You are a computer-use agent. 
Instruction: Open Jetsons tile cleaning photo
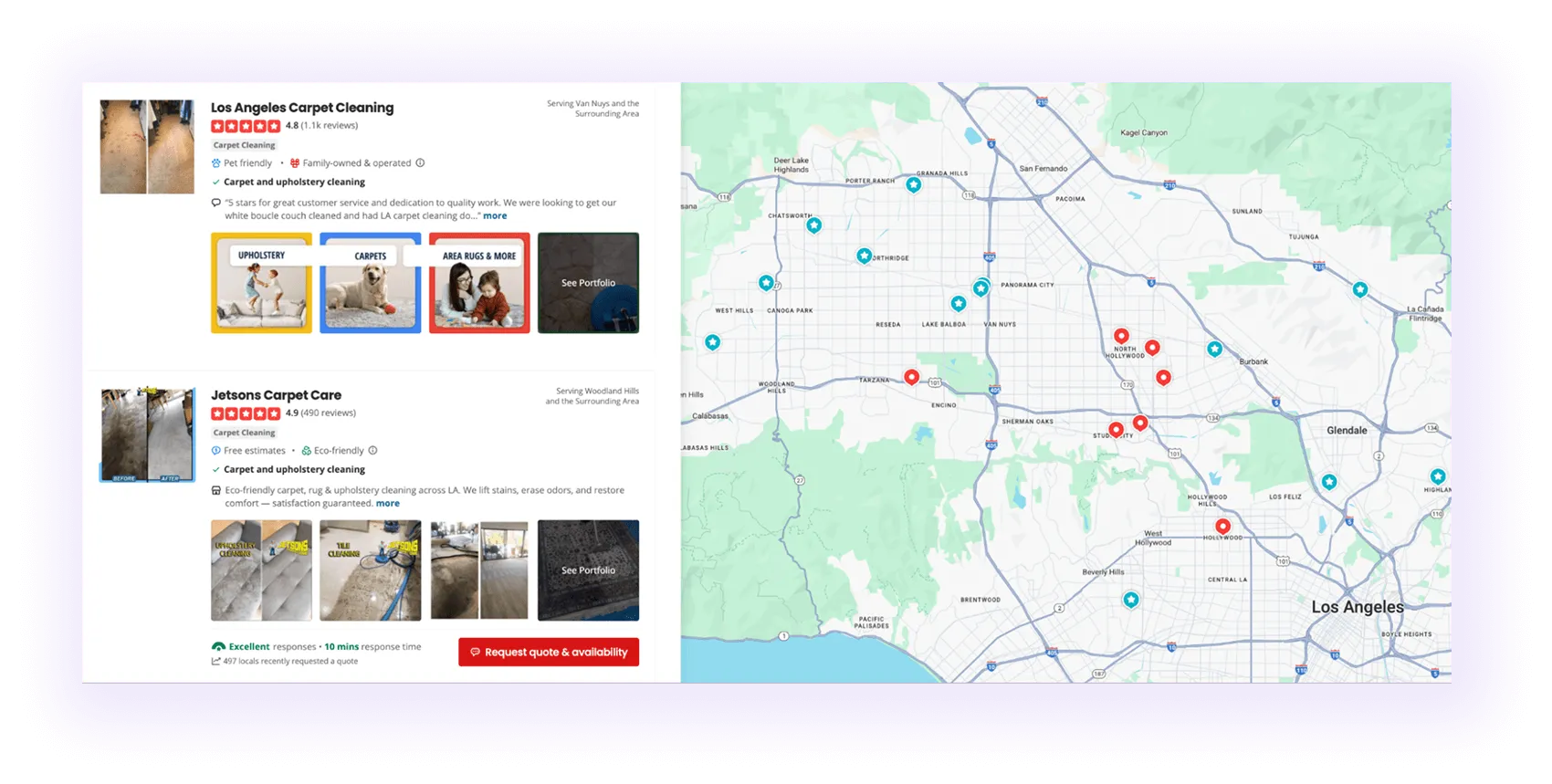point(370,570)
